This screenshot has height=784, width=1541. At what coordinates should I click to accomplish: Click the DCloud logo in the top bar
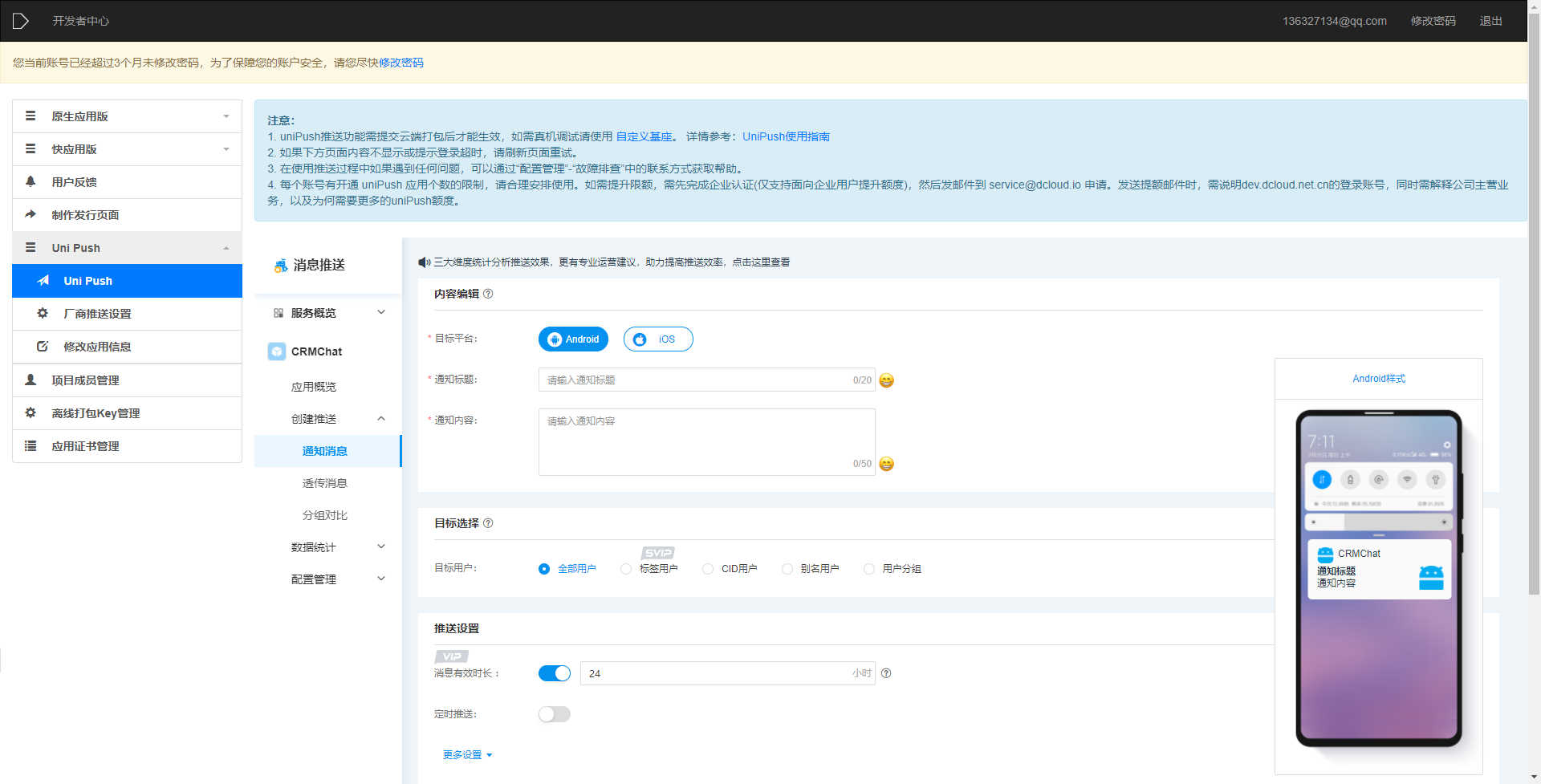20,20
